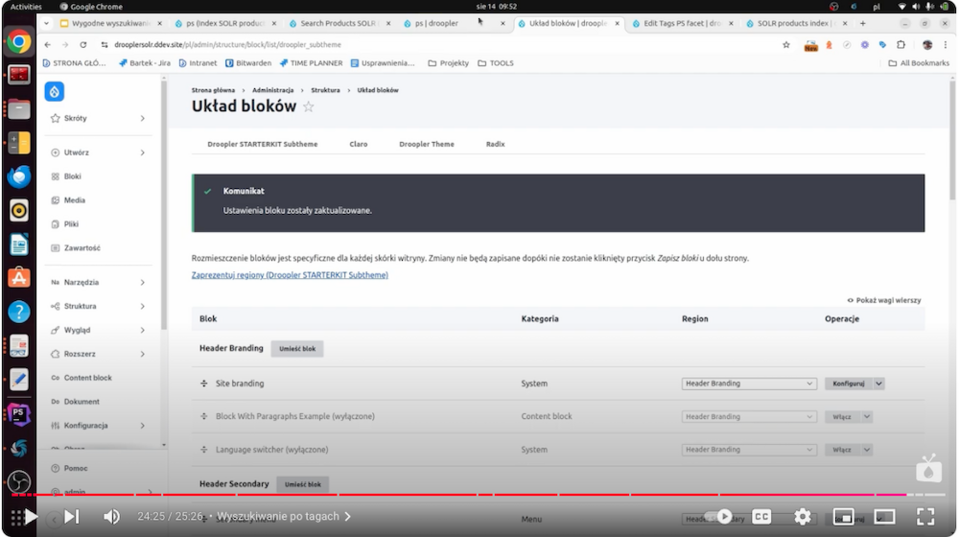Click the Droopler logo in sidebar
Viewport: 959px width, 537px height.
(54, 92)
